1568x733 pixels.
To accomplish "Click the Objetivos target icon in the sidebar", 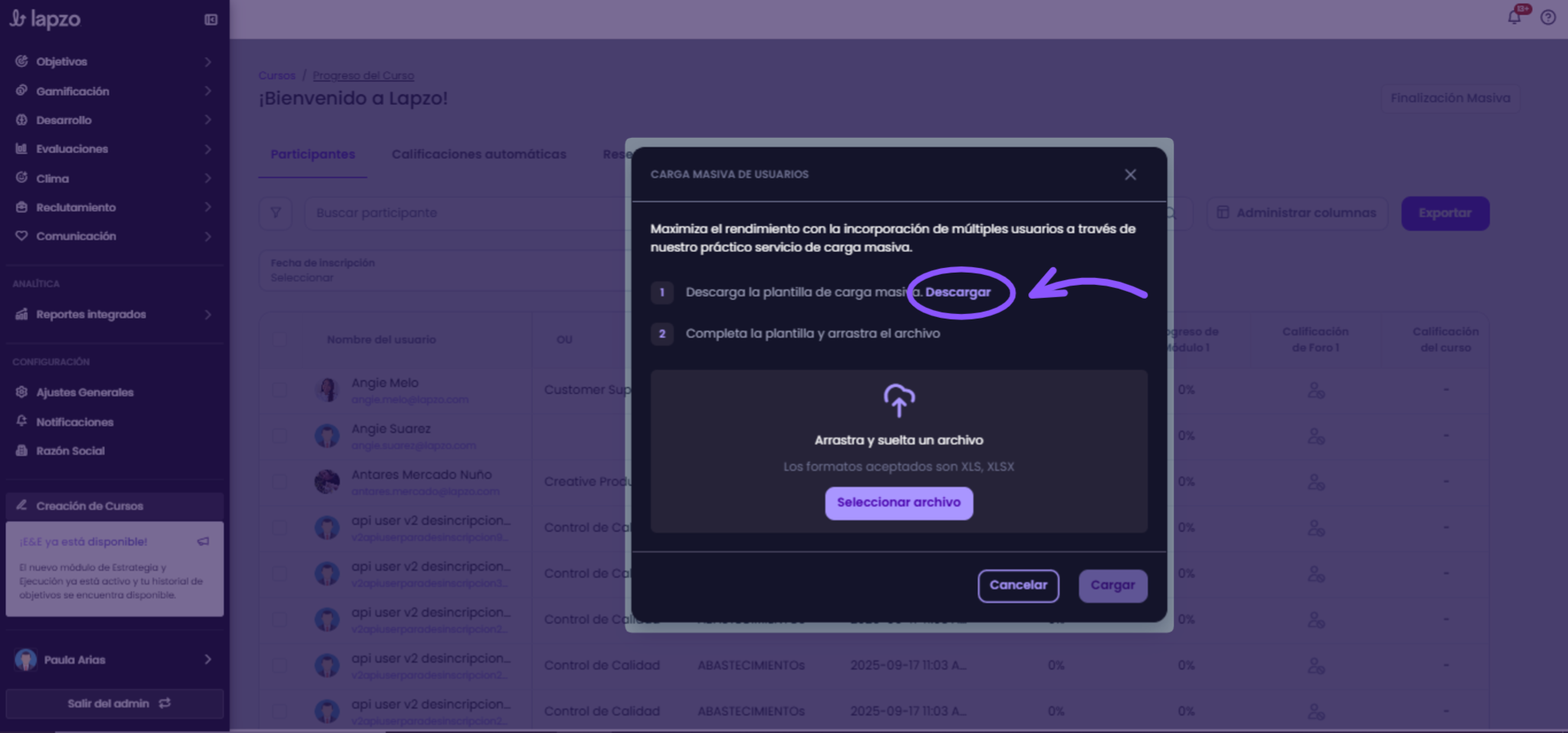I will click(x=21, y=61).
